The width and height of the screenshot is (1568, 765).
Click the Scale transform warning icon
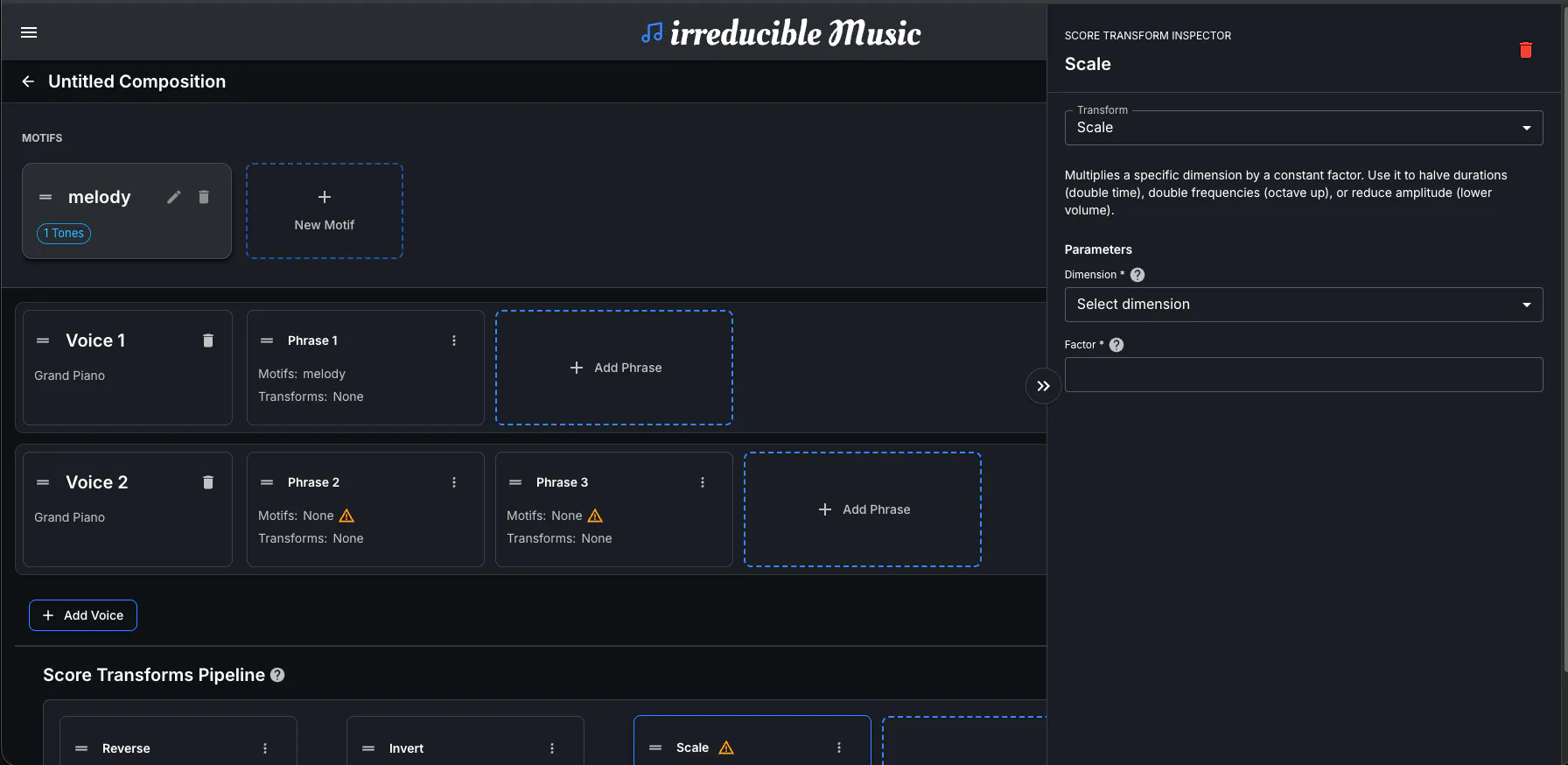pyautogui.click(x=726, y=747)
